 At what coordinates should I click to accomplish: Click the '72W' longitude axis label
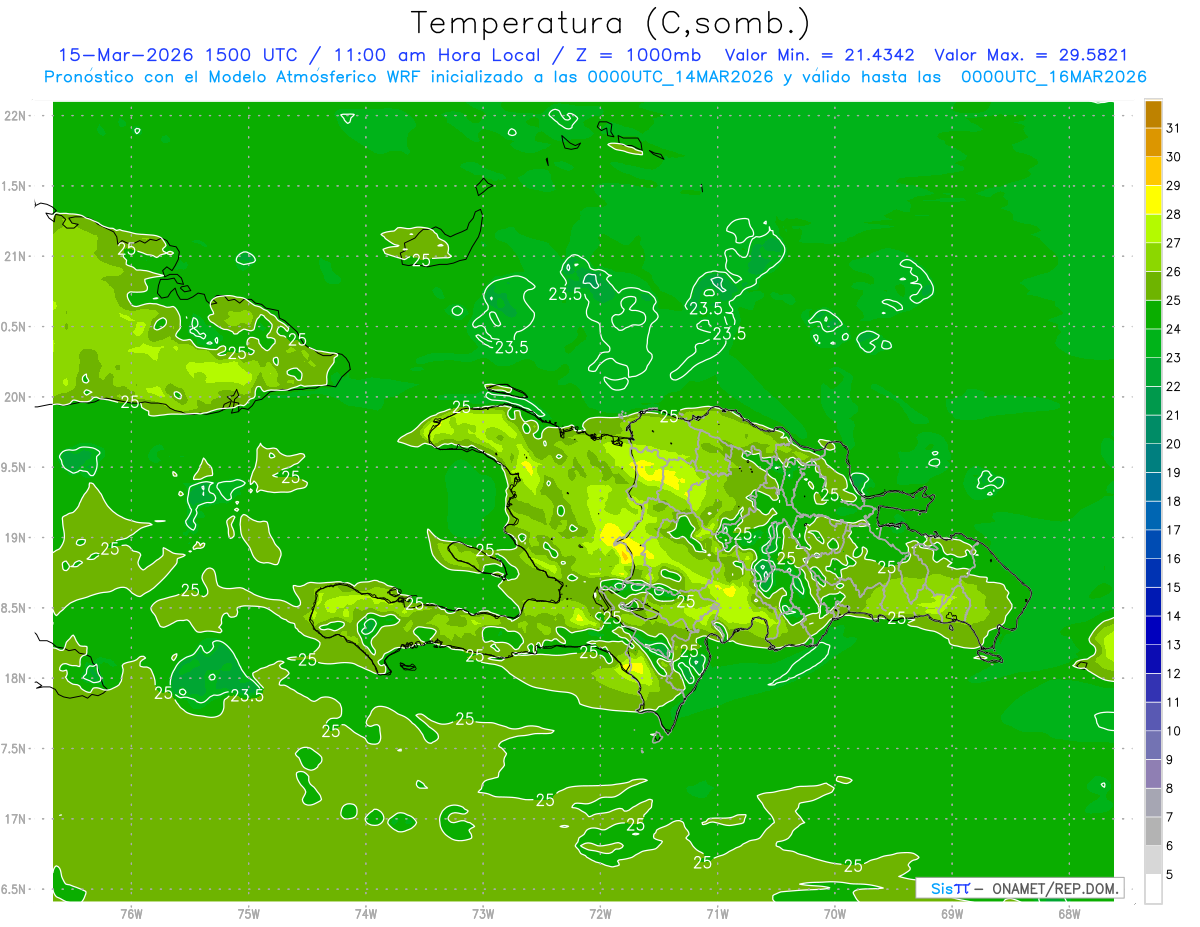(x=600, y=914)
